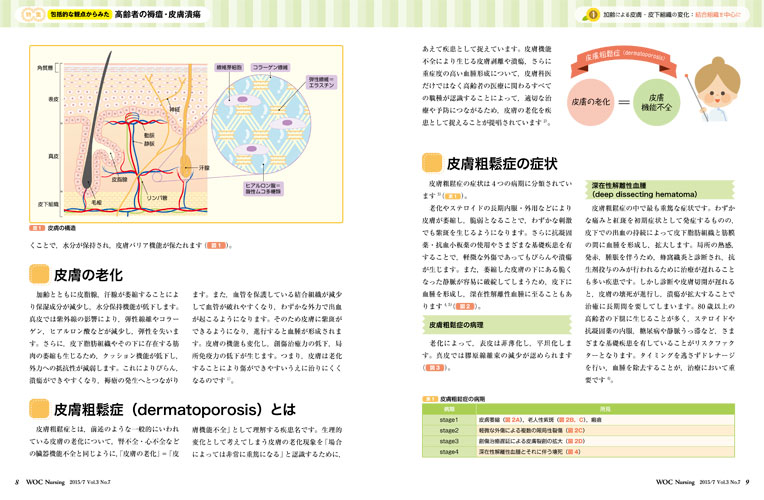Click the heading '皮膚粗鬆症（dermatoporosis）とは'
Viewport: 764px width, 500px height.
pyautogui.click(x=174, y=409)
